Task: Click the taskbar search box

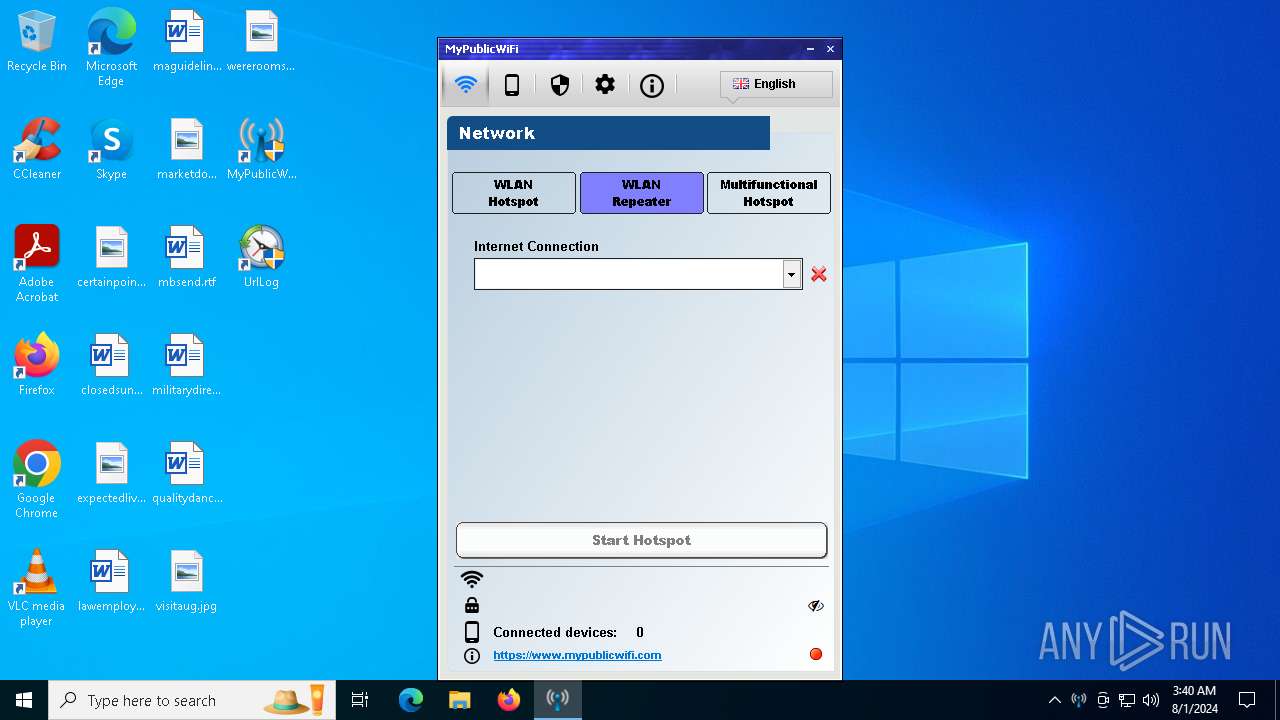Action: (x=192, y=700)
